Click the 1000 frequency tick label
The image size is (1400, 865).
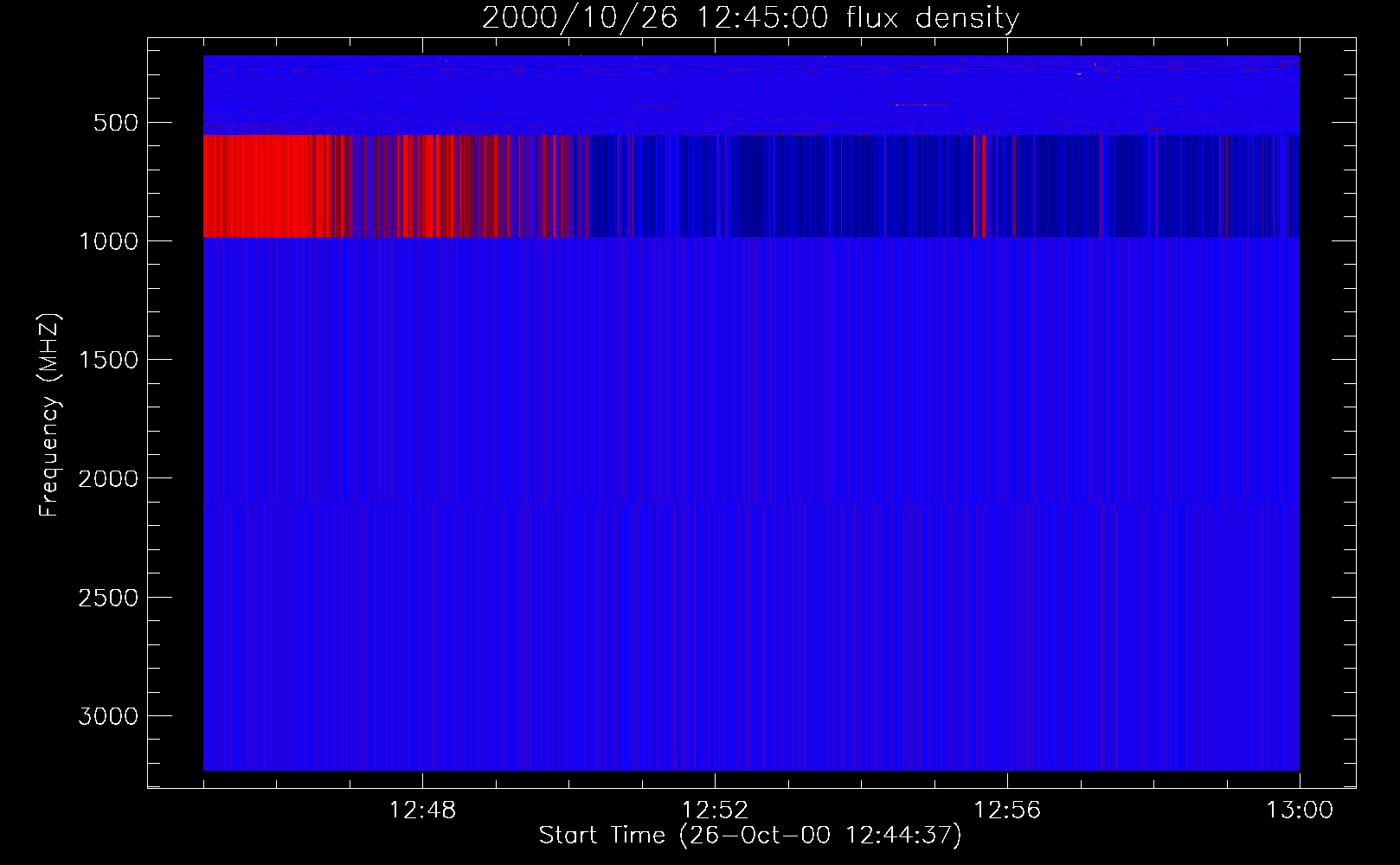click(x=108, y=241)
